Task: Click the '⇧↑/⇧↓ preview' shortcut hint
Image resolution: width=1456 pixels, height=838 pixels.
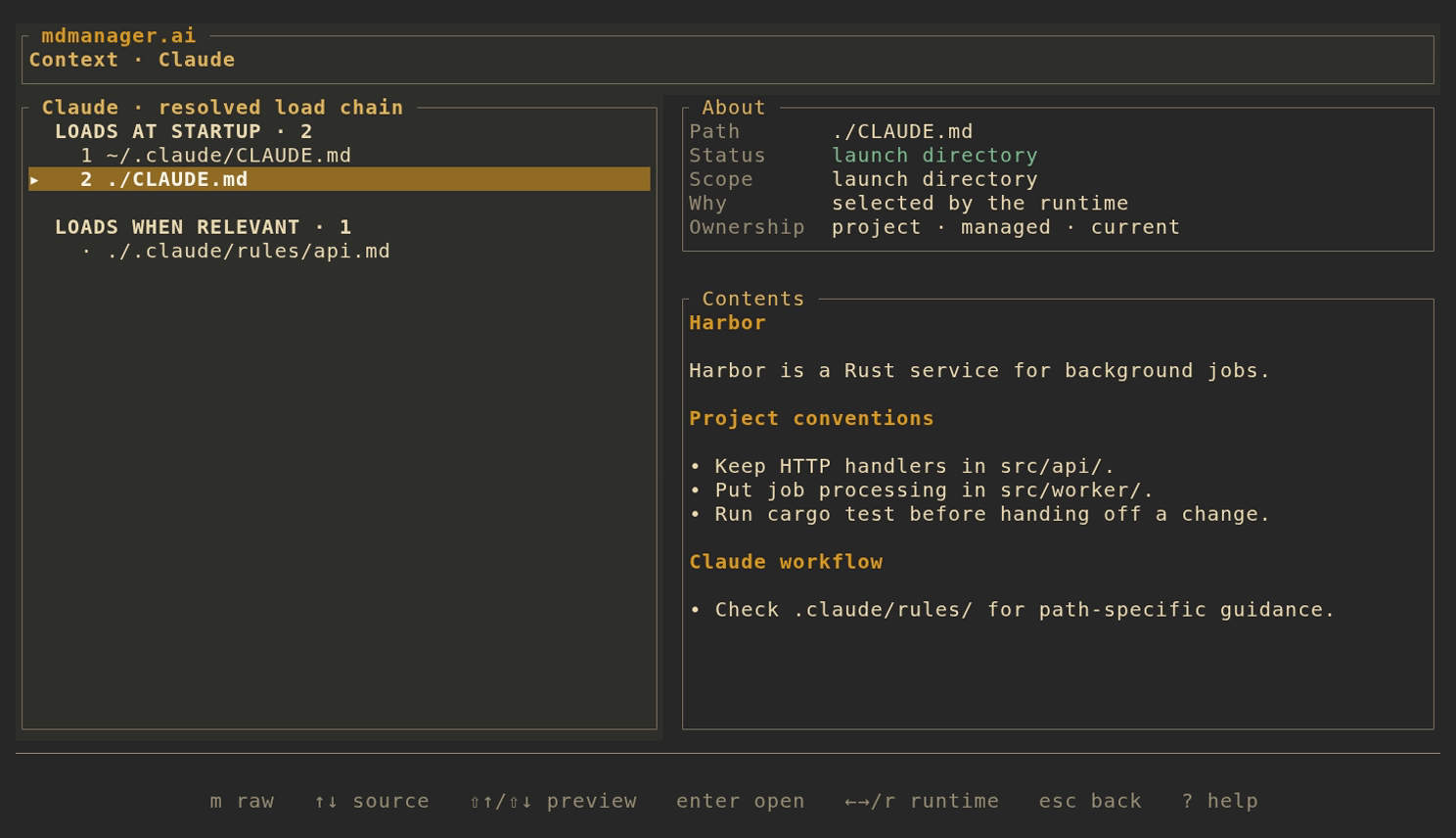Action: [553, 801]
